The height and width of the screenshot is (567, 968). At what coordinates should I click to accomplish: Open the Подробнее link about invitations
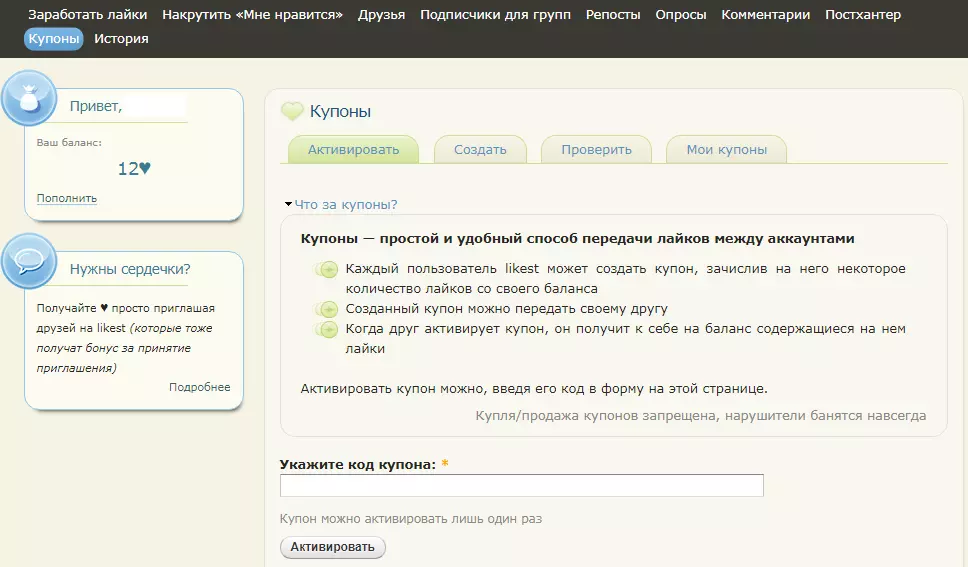pyautogui.click(x=199, y=387)
